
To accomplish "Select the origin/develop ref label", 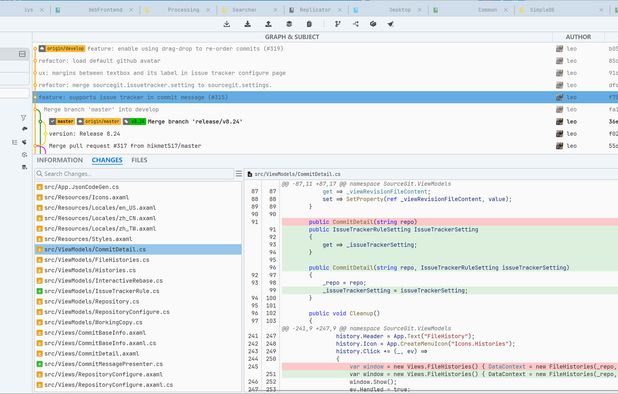I will 62,48.
